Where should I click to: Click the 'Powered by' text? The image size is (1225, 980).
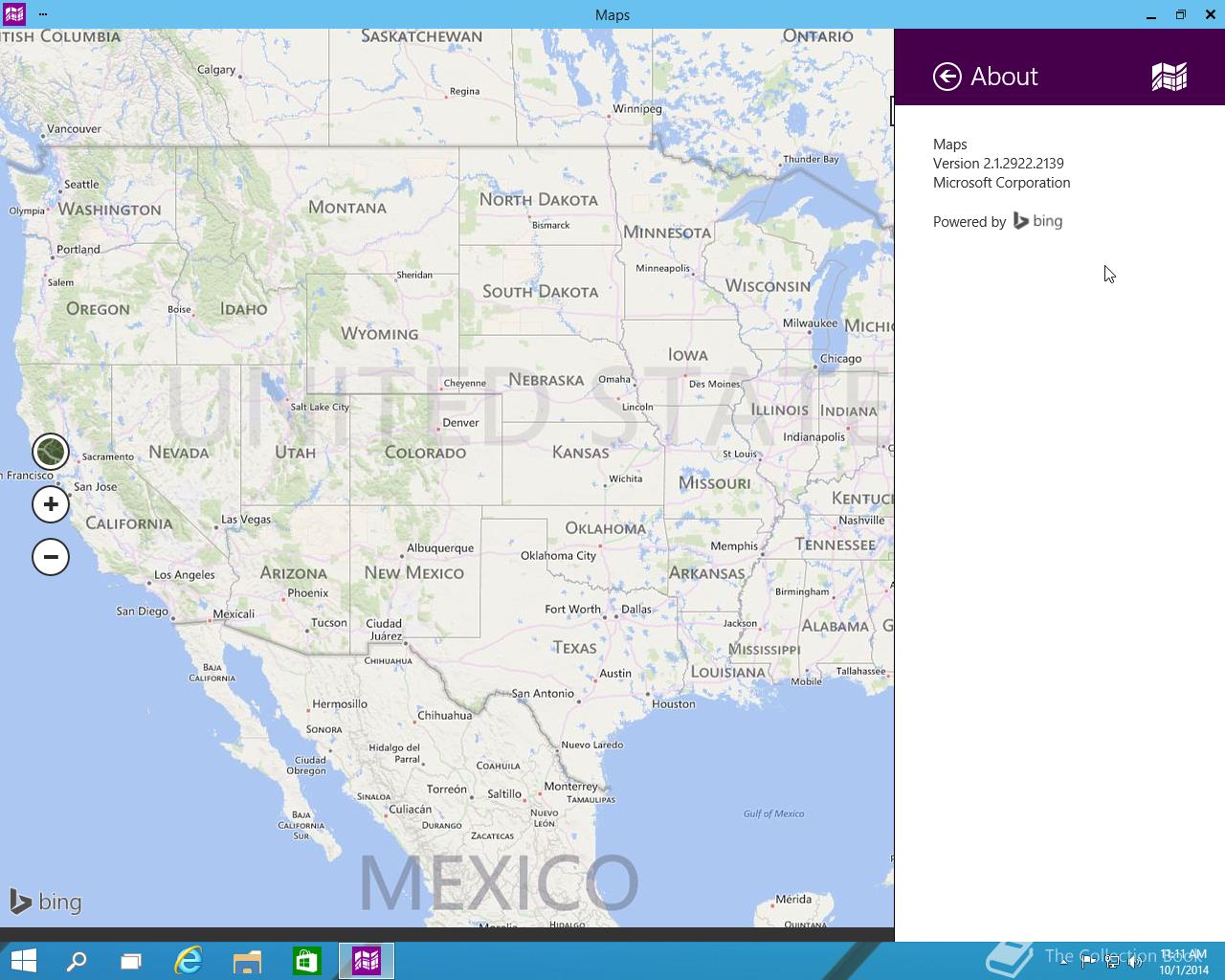pos(969,222)
